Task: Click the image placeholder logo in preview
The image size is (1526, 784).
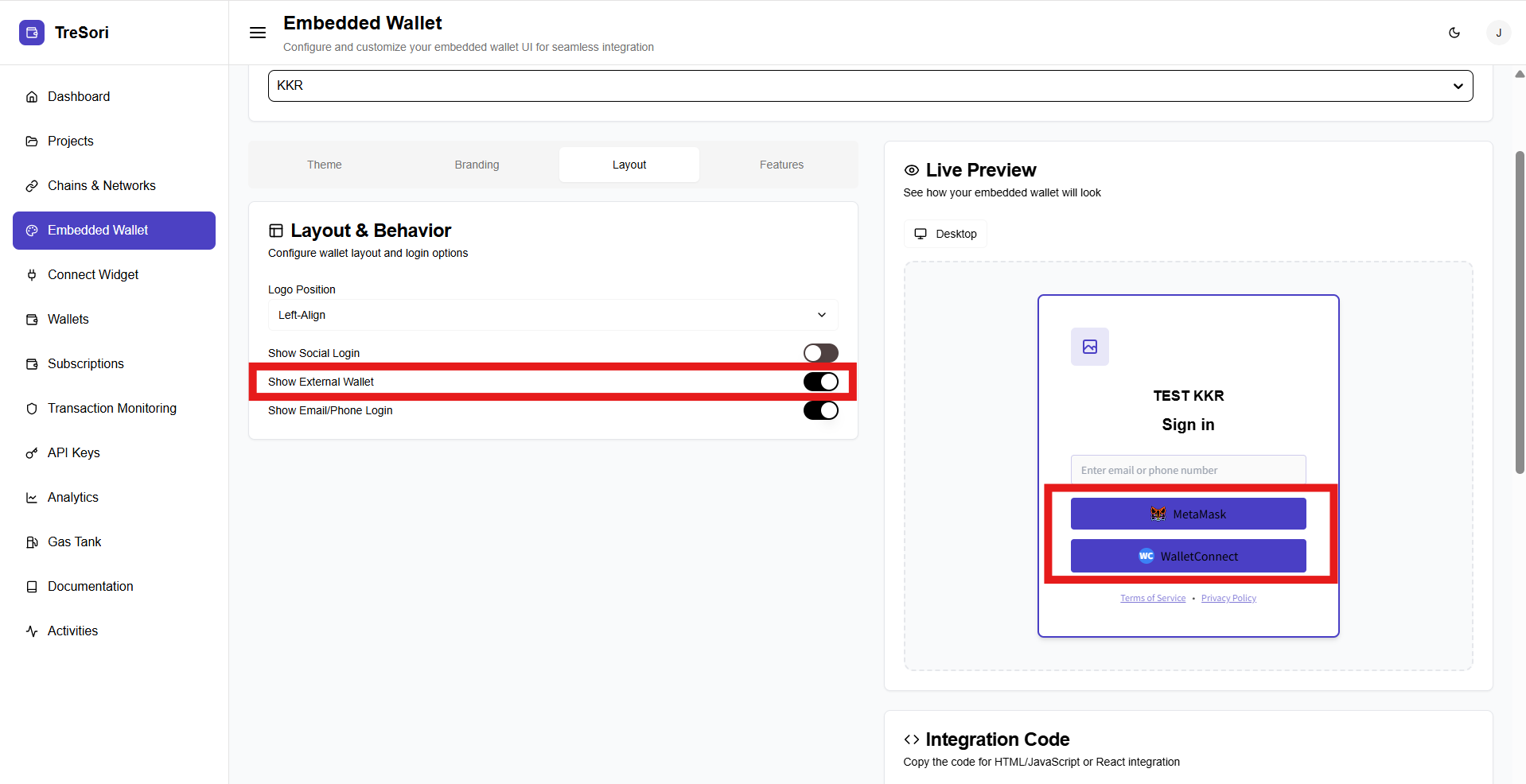Action: click(x=1089, y=347)
